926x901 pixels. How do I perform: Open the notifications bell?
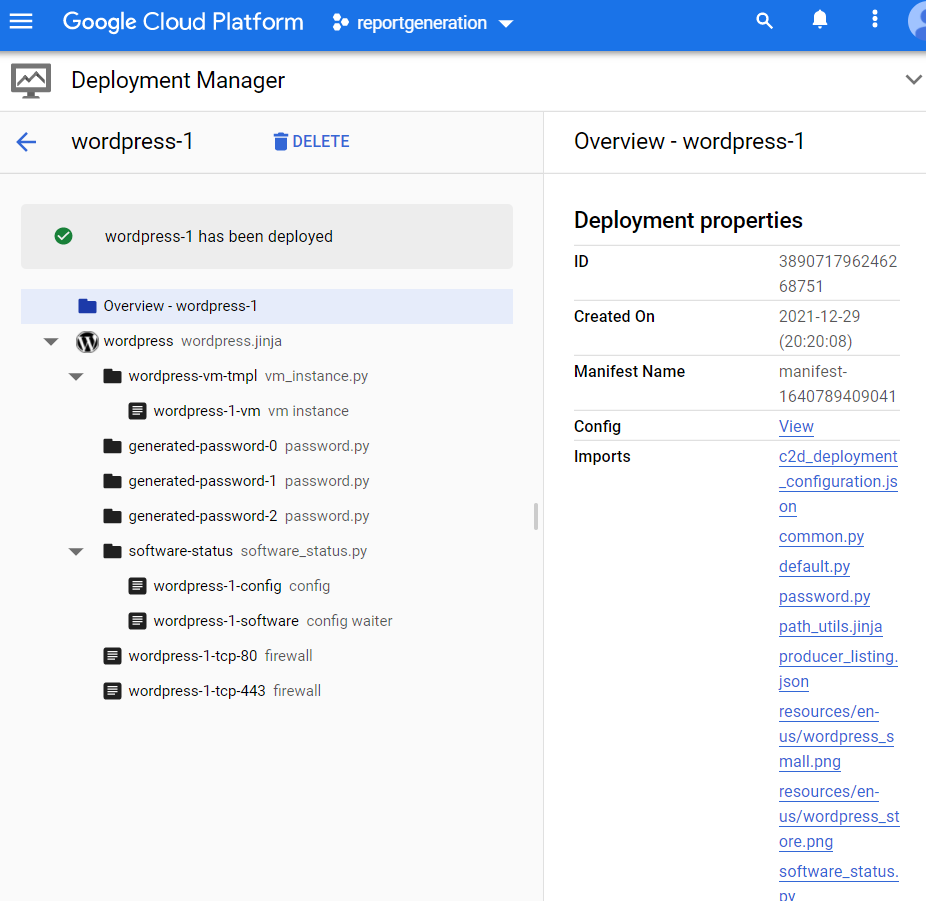(x=820, y=21)
